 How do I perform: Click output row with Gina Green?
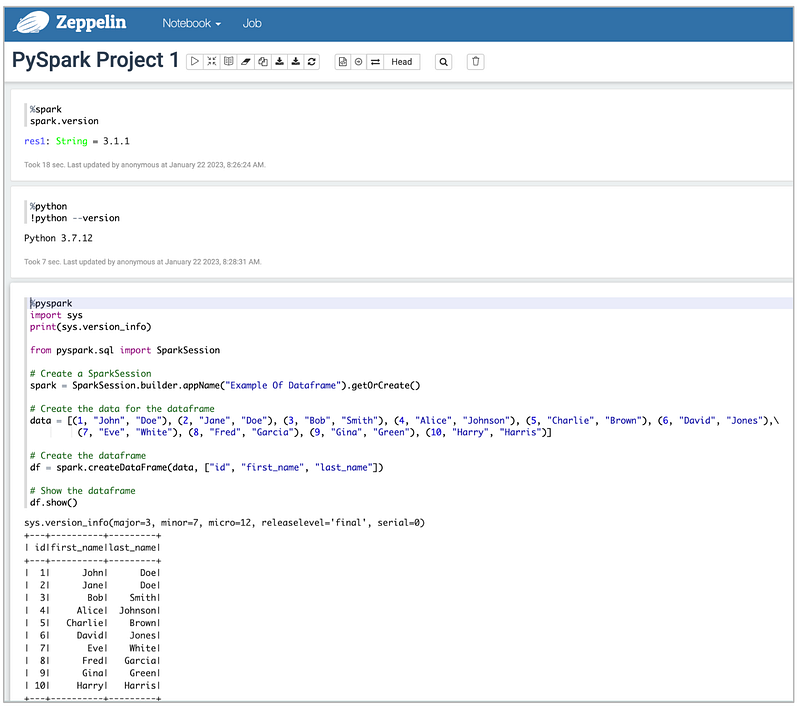[x=92, y=673]
